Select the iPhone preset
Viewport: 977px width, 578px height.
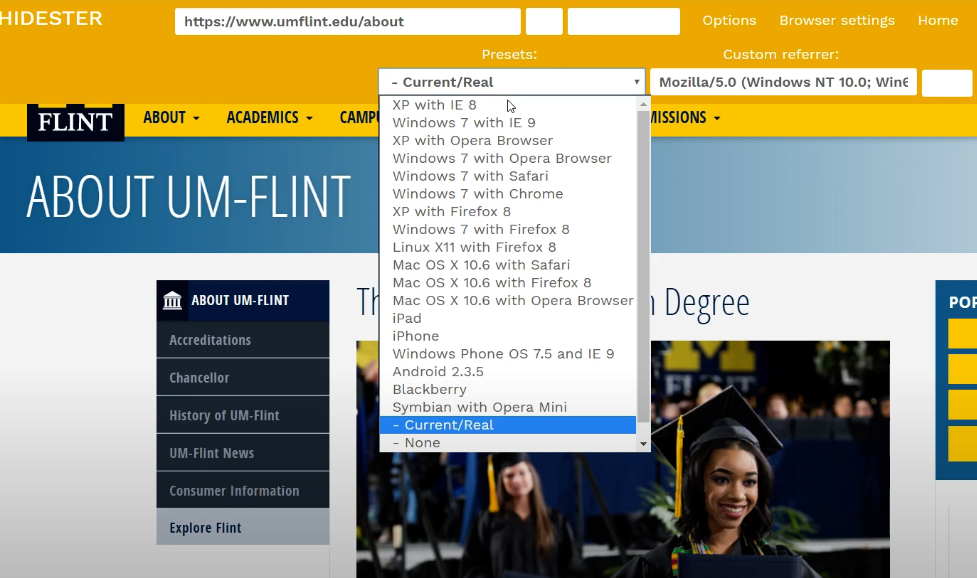(508, 336)
